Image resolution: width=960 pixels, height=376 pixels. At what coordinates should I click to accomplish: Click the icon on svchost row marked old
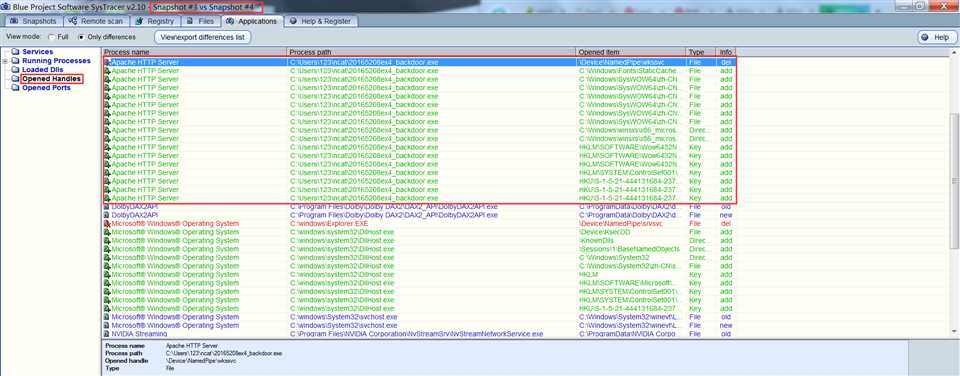(x=107, y=317)
